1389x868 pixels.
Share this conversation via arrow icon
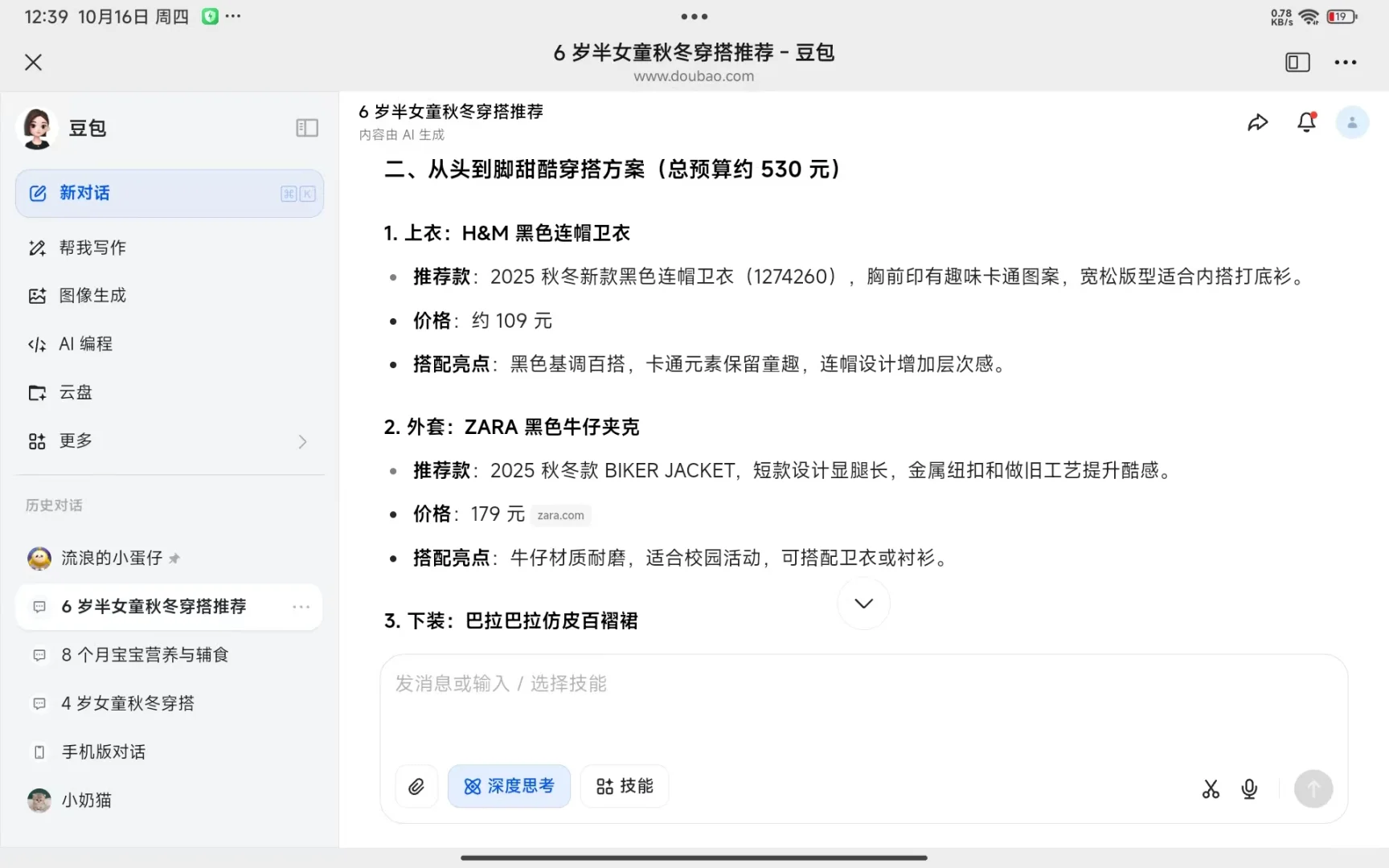click(1258, 122)
